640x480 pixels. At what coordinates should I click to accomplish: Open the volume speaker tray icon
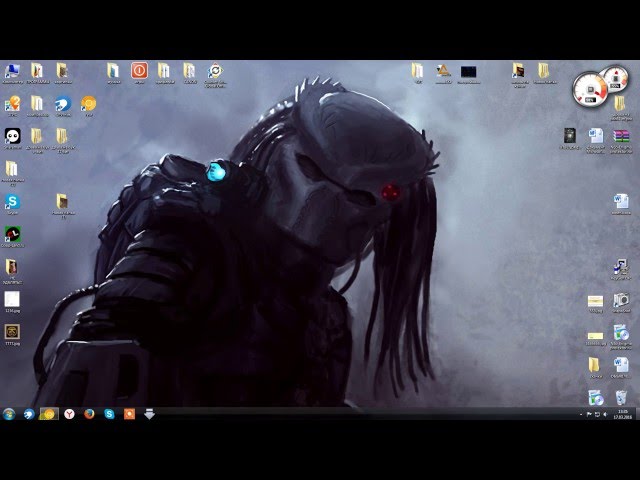tap(605, 414)
